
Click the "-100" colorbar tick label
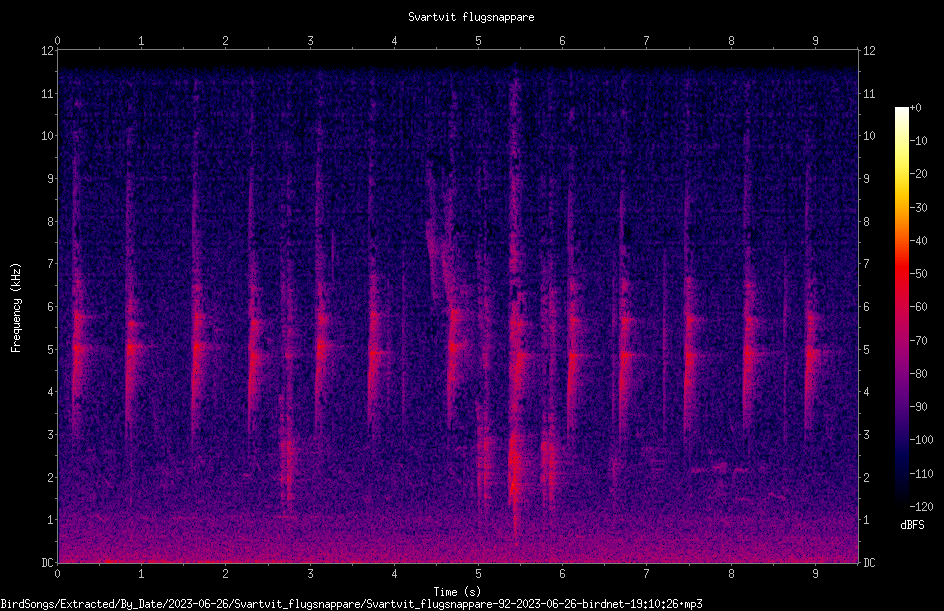(922, 440)
